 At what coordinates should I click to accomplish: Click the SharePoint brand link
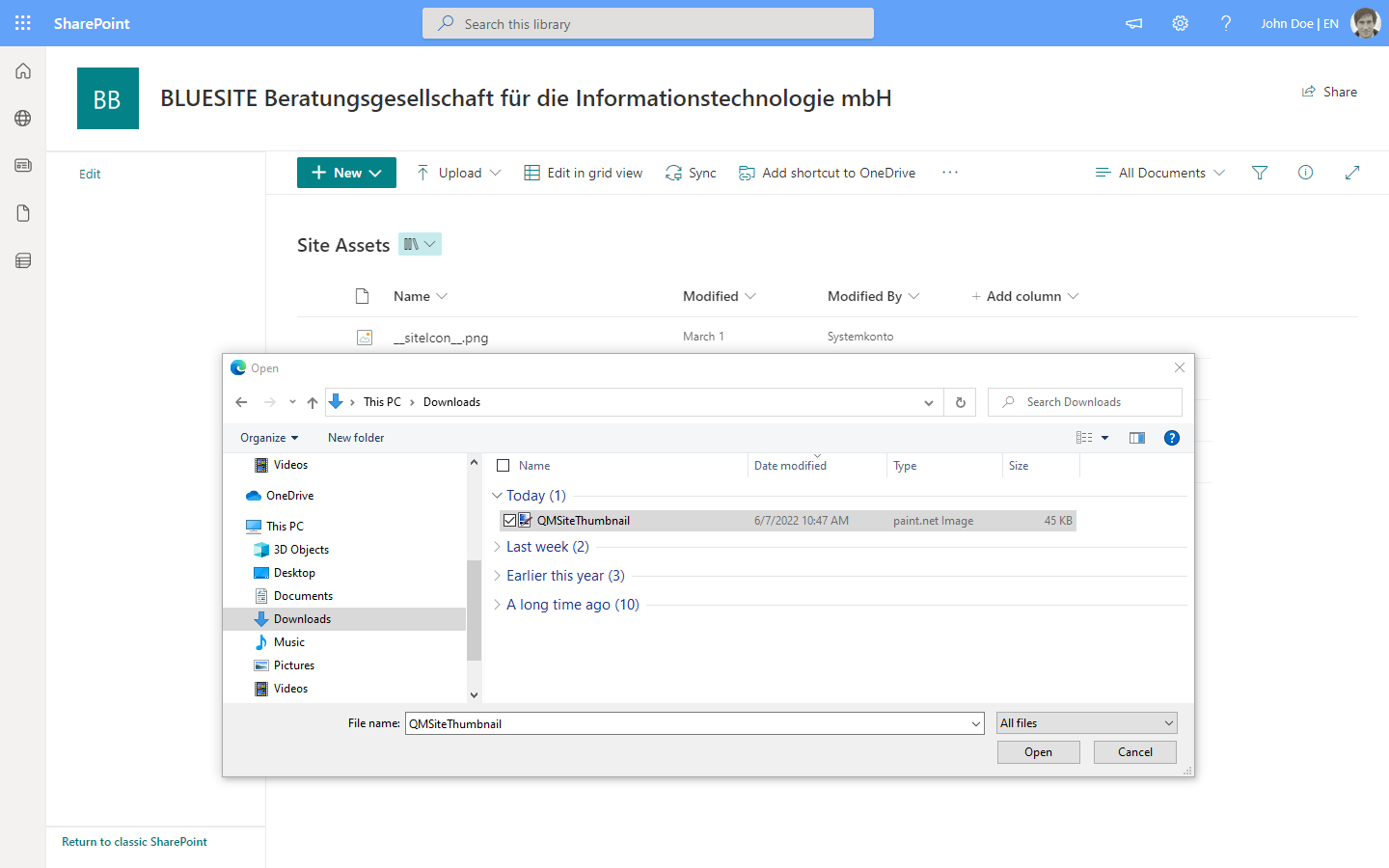92,23
